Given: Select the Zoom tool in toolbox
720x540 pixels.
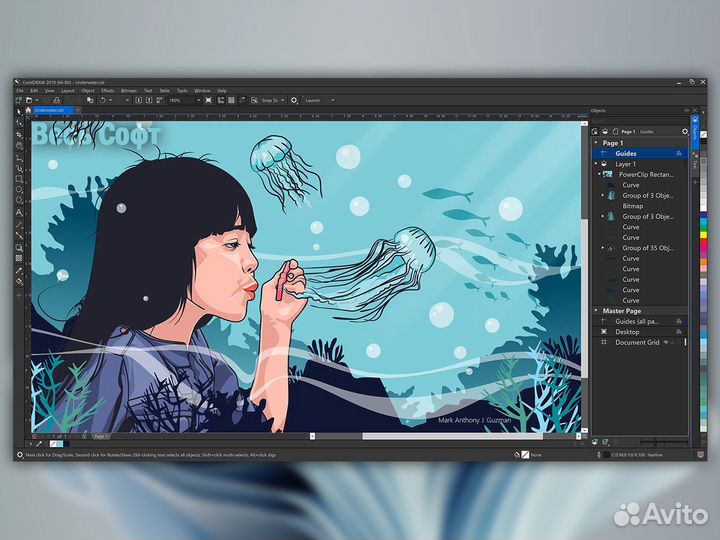Looking at the screenshot, I should point(19,146).
